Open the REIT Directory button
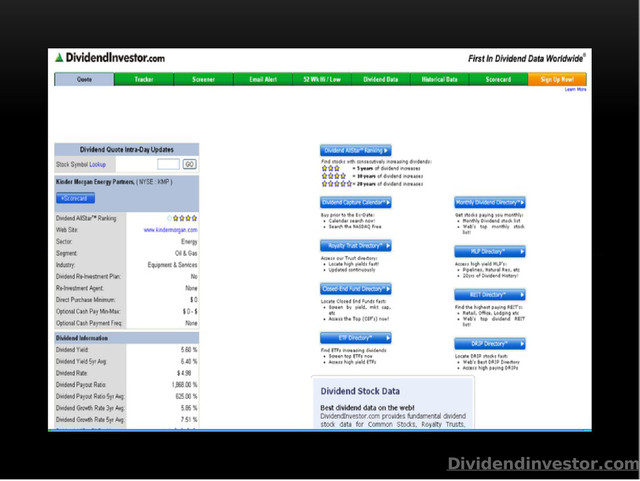This screenshot has height=481, width=640. click(490, 294)
